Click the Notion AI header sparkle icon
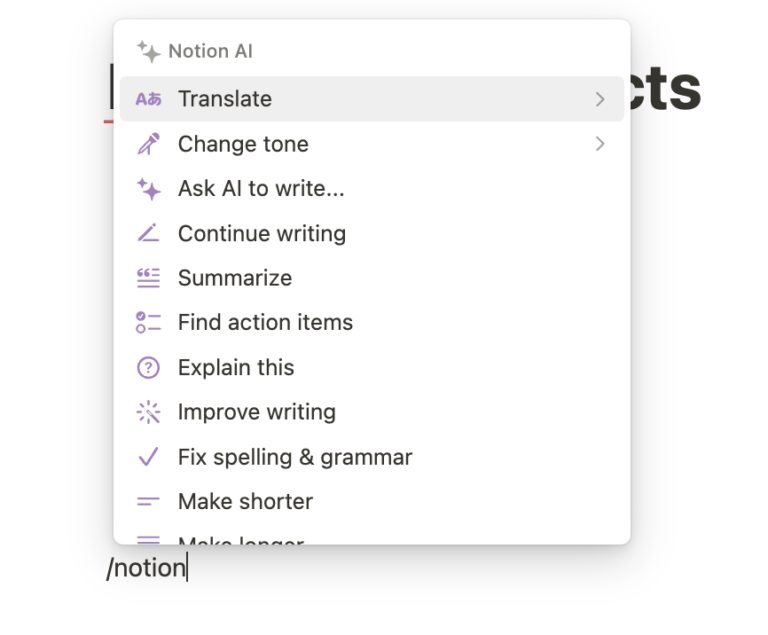This screenshot has height=635, width=768. 148,51
